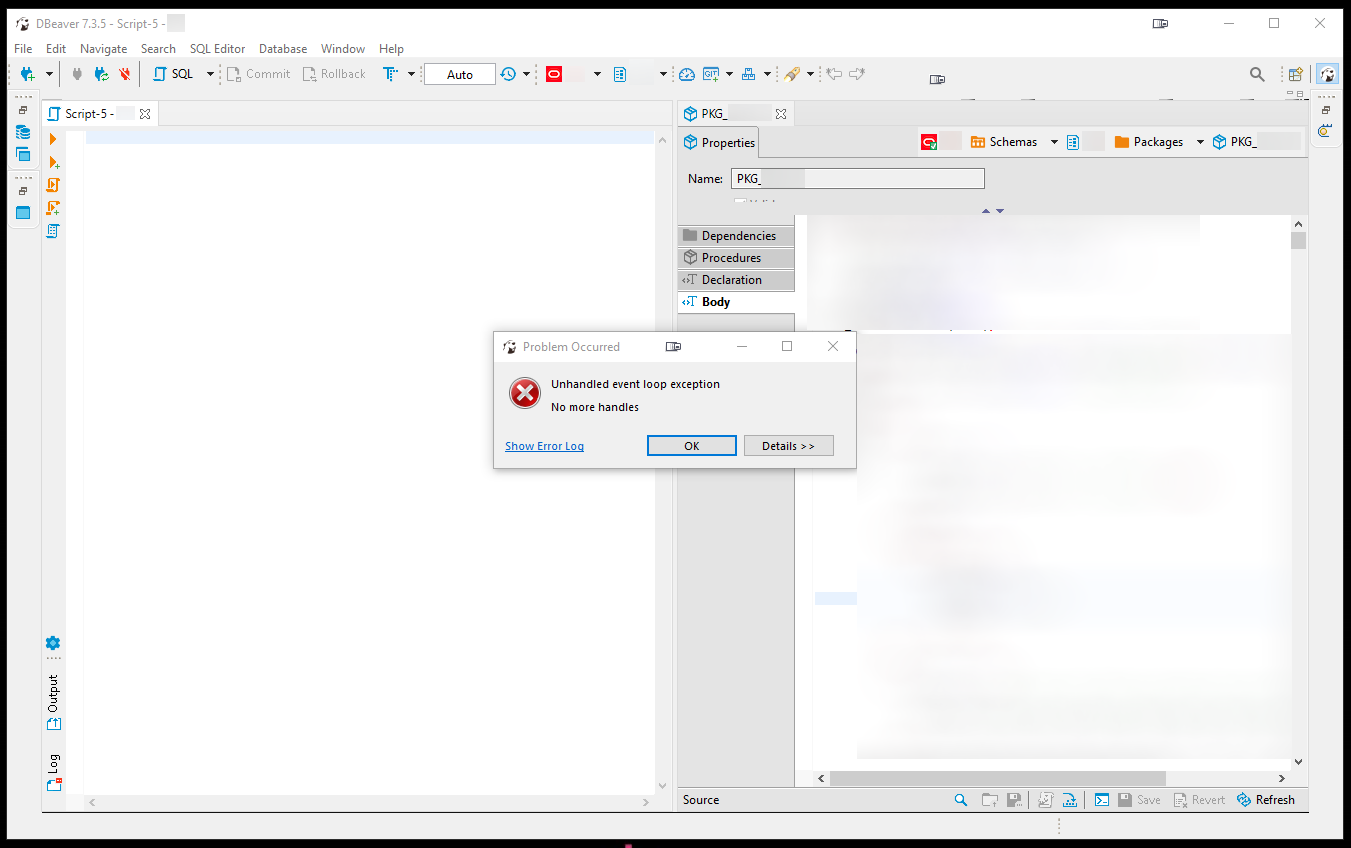Run the Execute SQL script icon
Image resolution: width=1351 pixels, height=848 pixels.
pyautogui.click(x=53, y=185)
